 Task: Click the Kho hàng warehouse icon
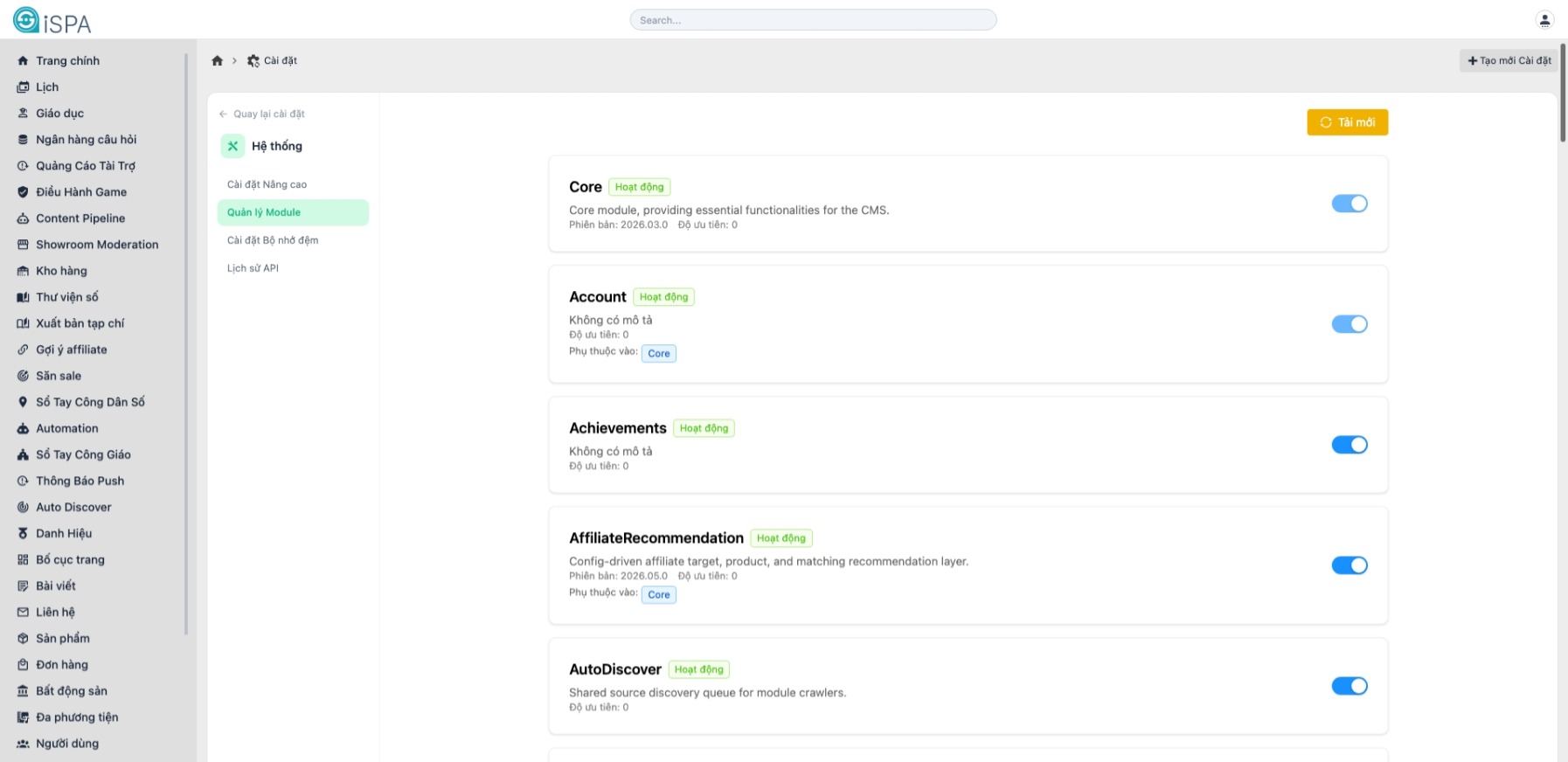pyautogui.click(x=23, y=271)
